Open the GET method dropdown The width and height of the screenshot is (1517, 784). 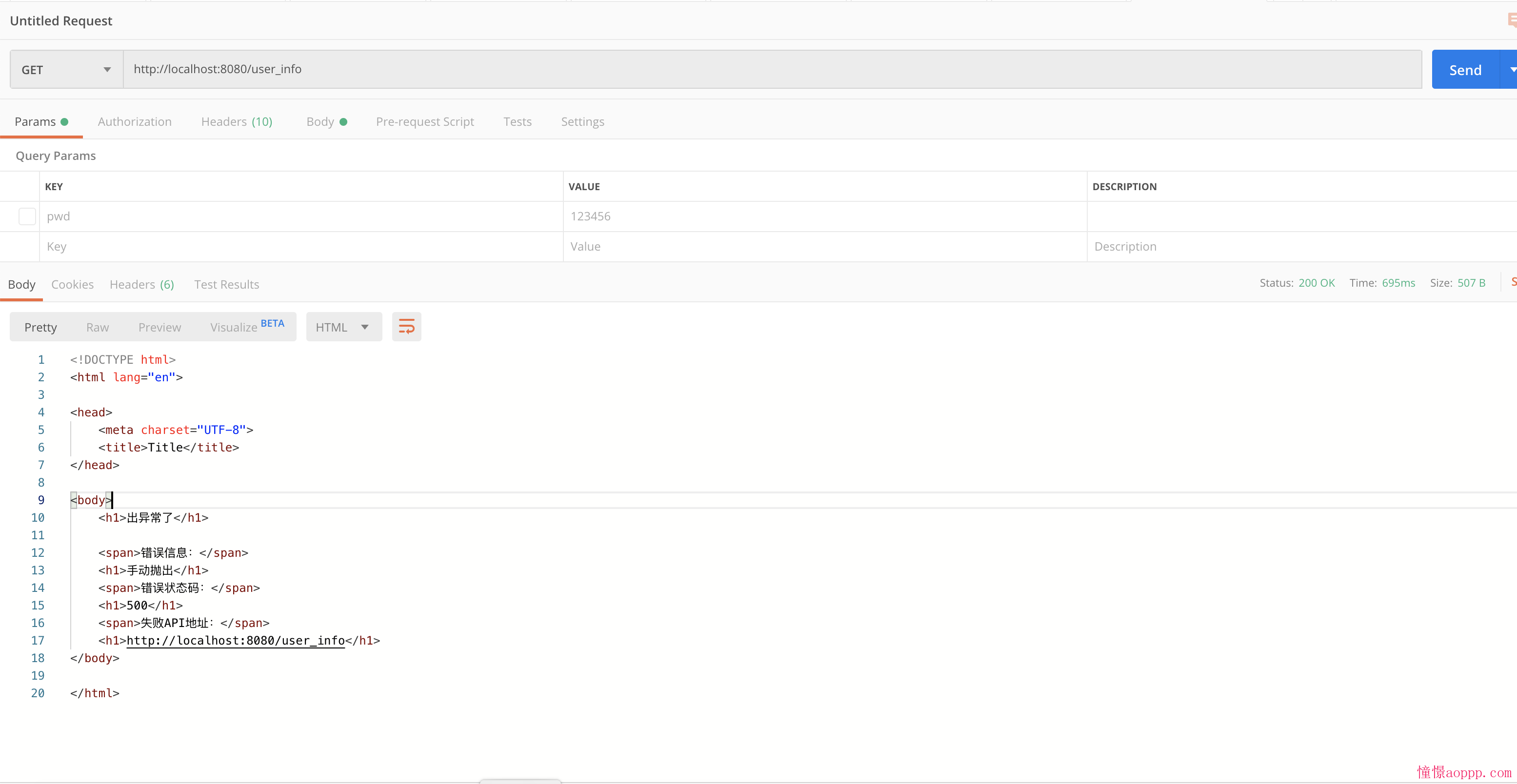click(x=66, y=69)
